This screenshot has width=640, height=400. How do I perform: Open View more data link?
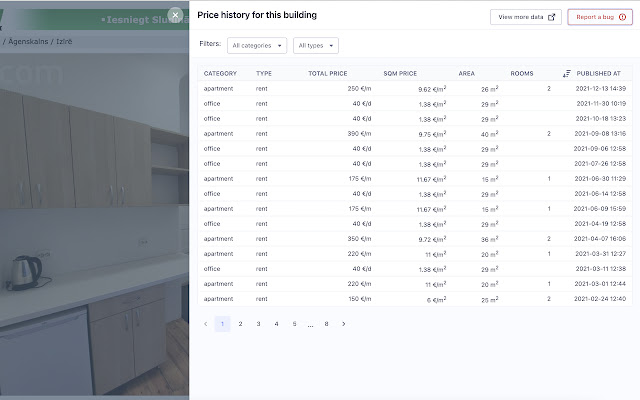[526, 17]
